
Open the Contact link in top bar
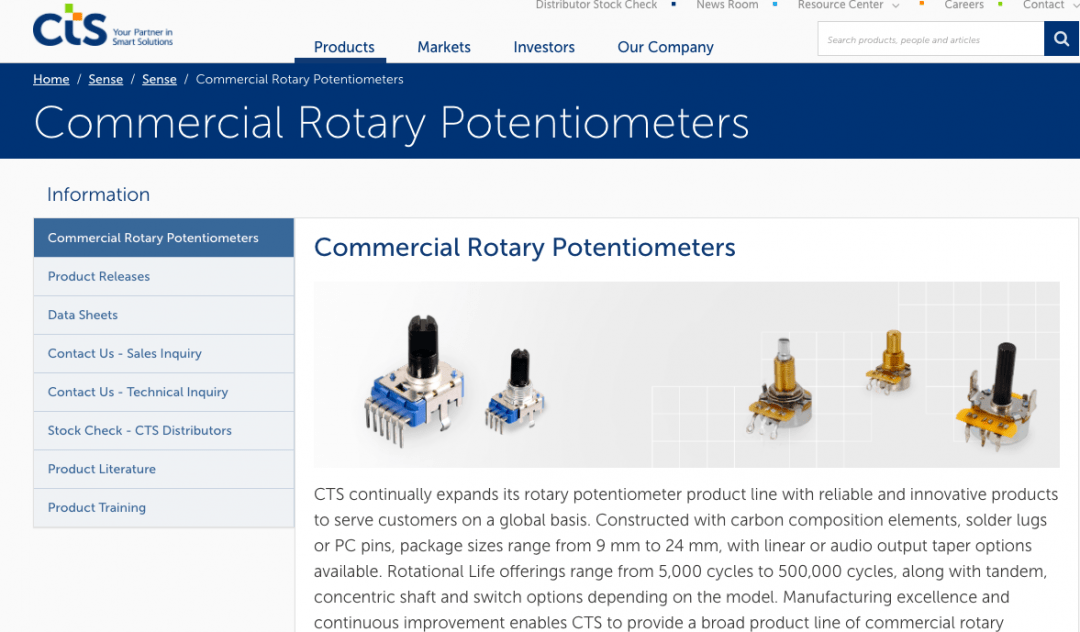1043,5
